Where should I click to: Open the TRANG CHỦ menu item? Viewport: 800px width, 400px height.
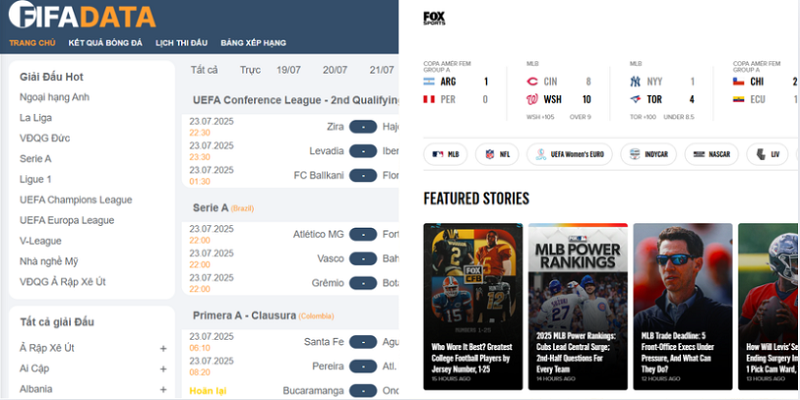[x=32, y=43]
